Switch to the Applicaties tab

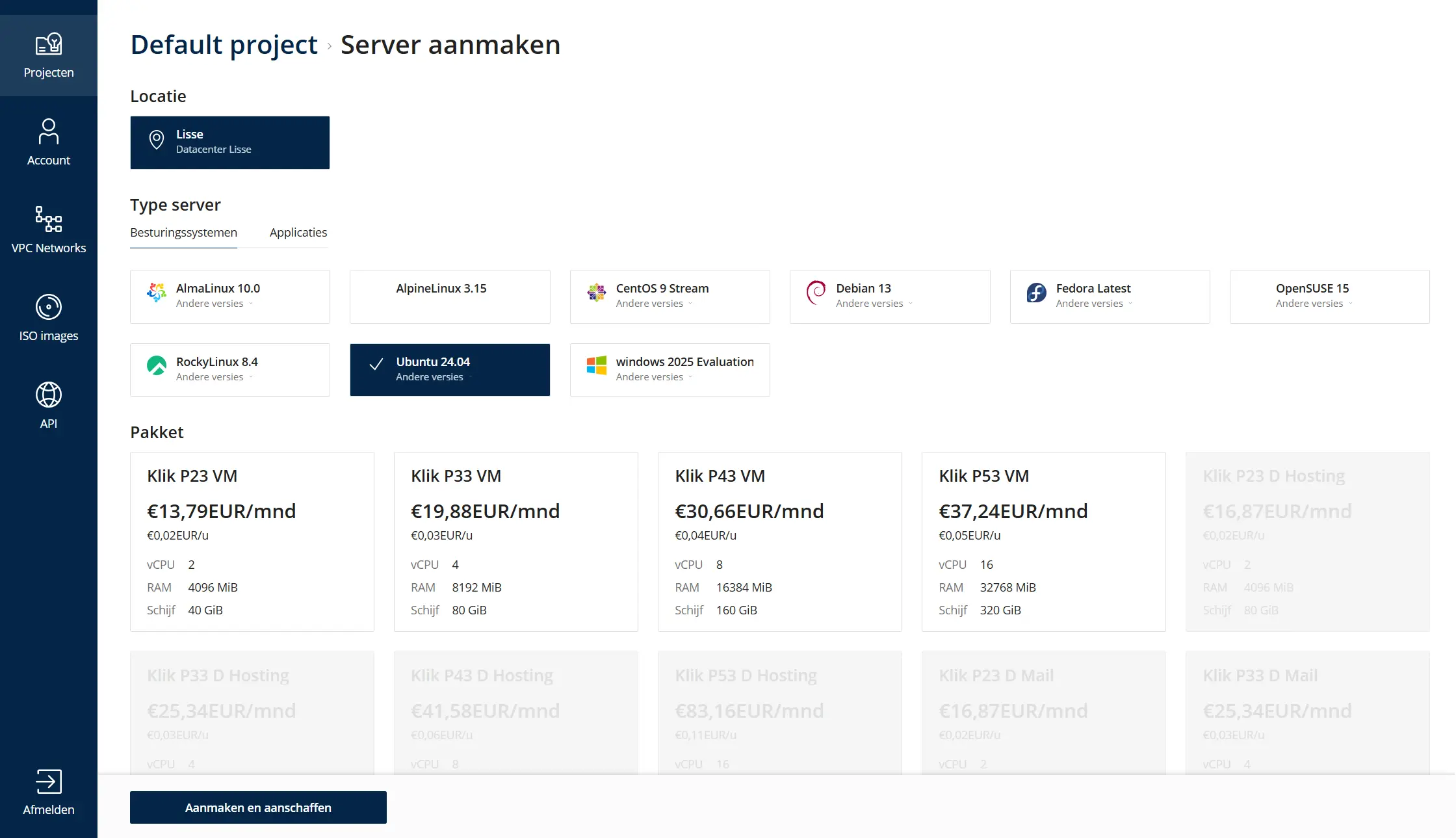pyautogui.click(x=298, y=233)
